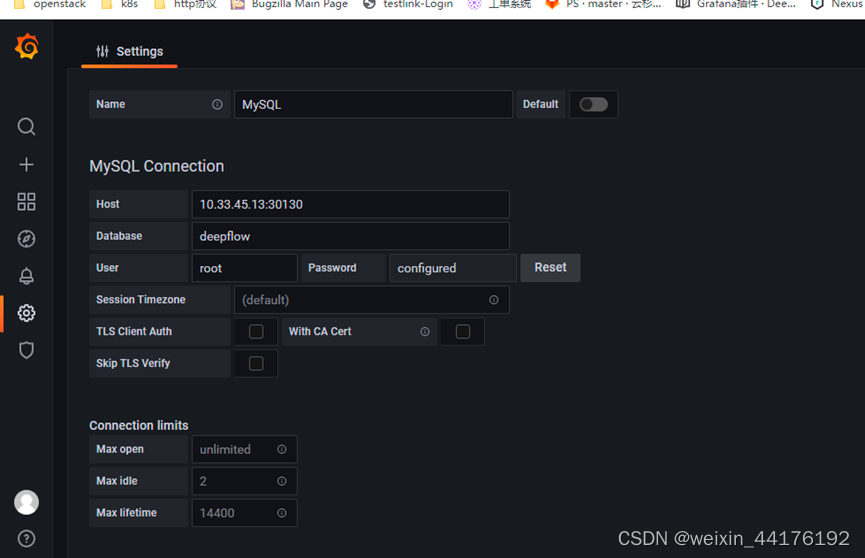This screenshot has width=865, height=558.
Task: Click the User input with root
Action: (244, 268)
